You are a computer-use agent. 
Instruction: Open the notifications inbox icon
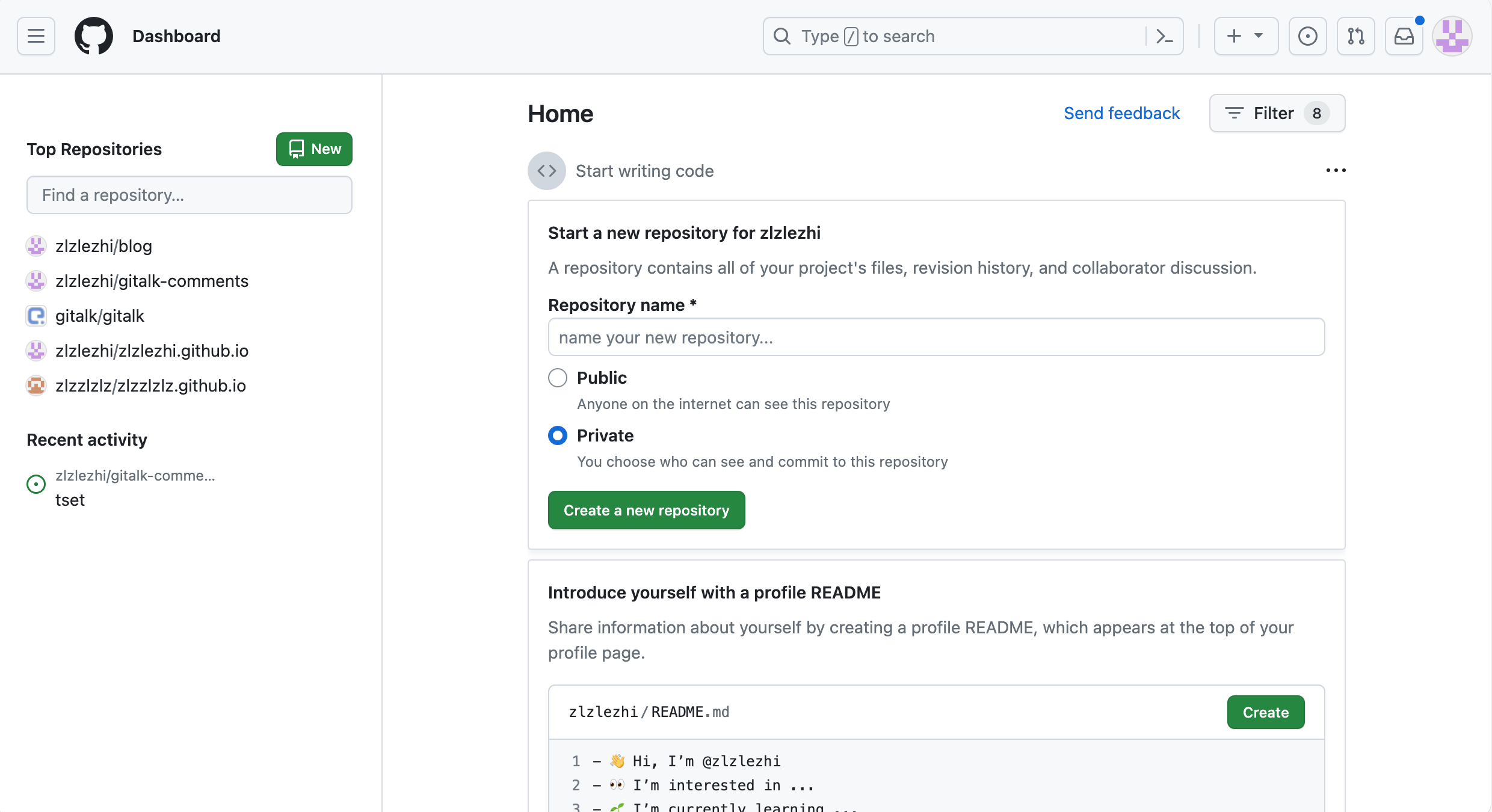pos(1404,36)
